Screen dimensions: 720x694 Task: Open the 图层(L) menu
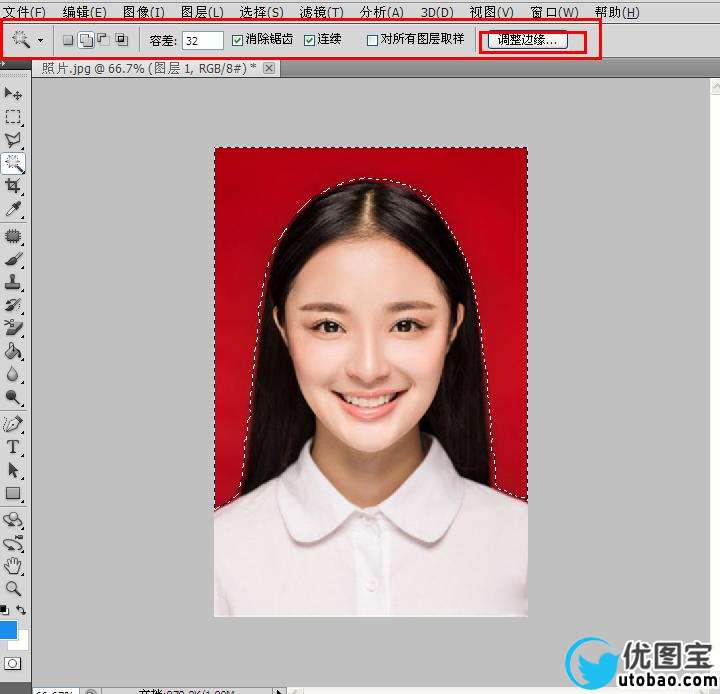coord(202,12)
